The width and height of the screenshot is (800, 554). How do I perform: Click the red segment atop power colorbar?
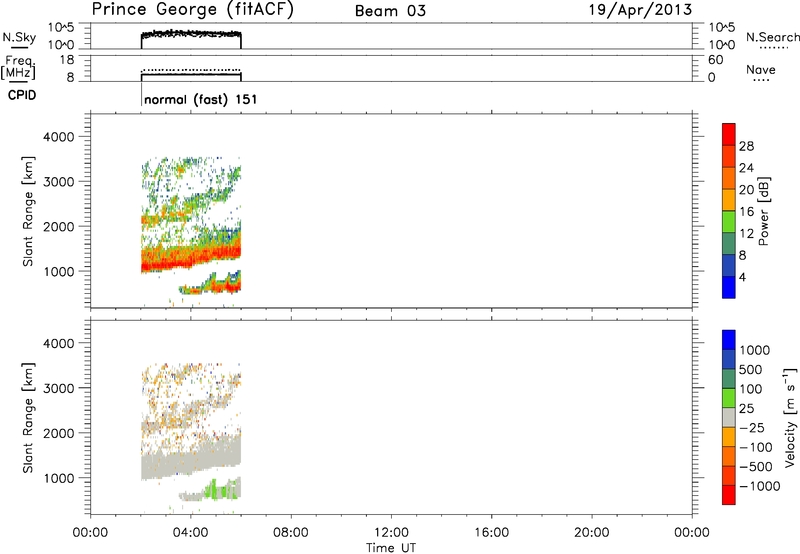pyautogui.click(x=729, y=134)
